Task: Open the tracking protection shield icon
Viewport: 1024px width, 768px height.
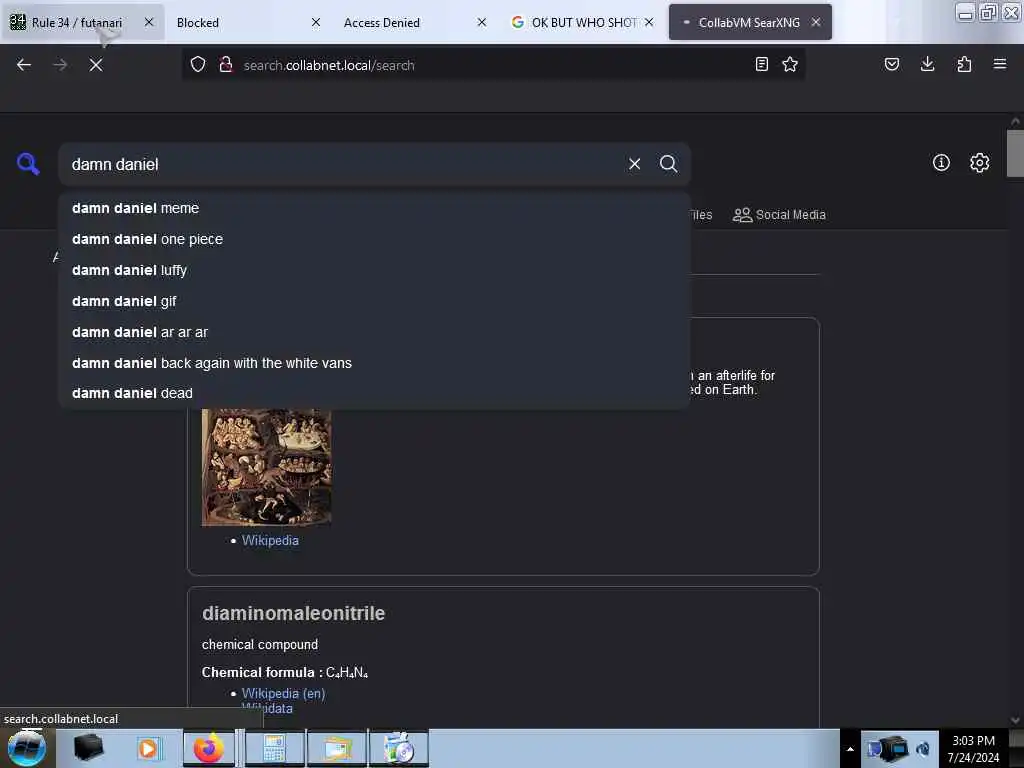Action: [x=198, y=65]
